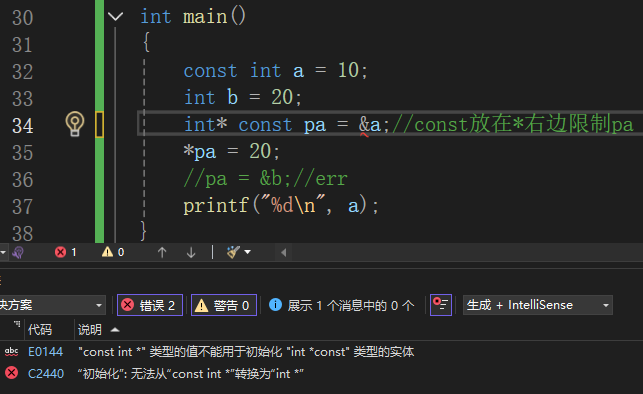This screenshot has width=643, height=394.
Task: Open the solution scope dropdown
Action: 52,305
